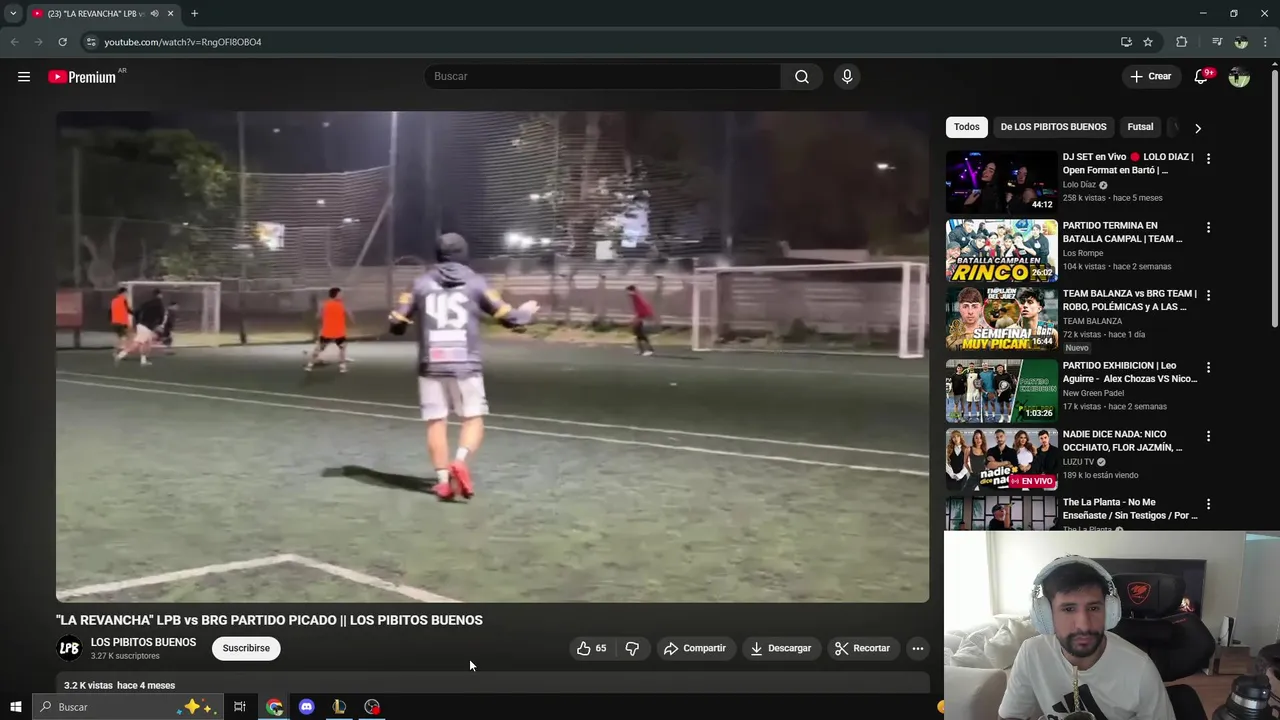1280x720 pixels.
Task: Select the Futsal filter chip
Action: (1140, 127)
